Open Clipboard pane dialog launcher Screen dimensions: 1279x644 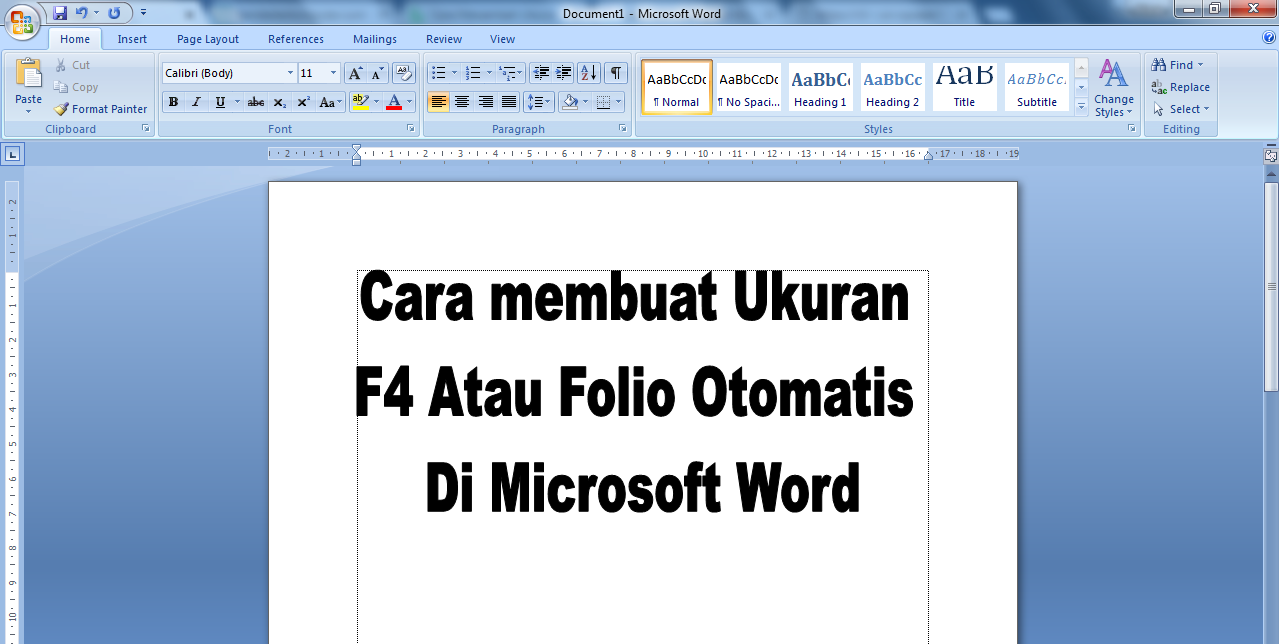(146, 129)
